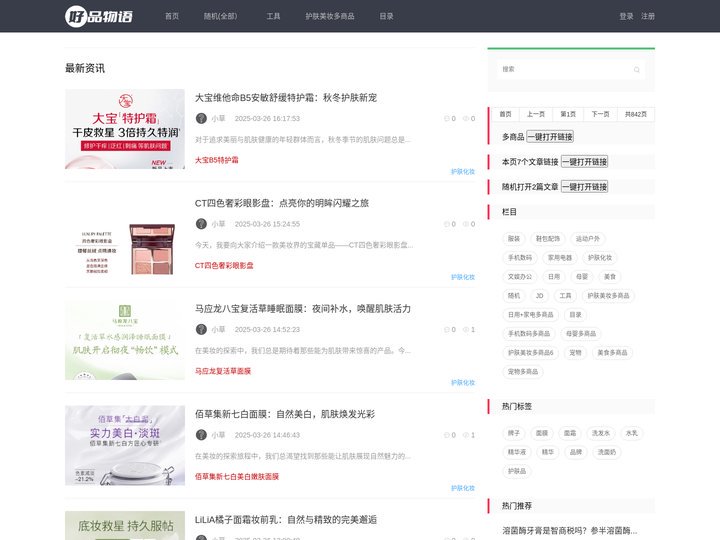Click 一键打开链接 next to 本页7个文章链接

(585, 162)
